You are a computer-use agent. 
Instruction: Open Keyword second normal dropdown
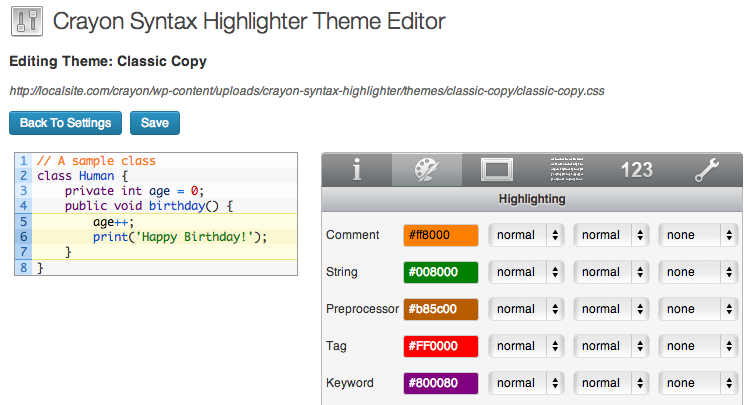611,383
